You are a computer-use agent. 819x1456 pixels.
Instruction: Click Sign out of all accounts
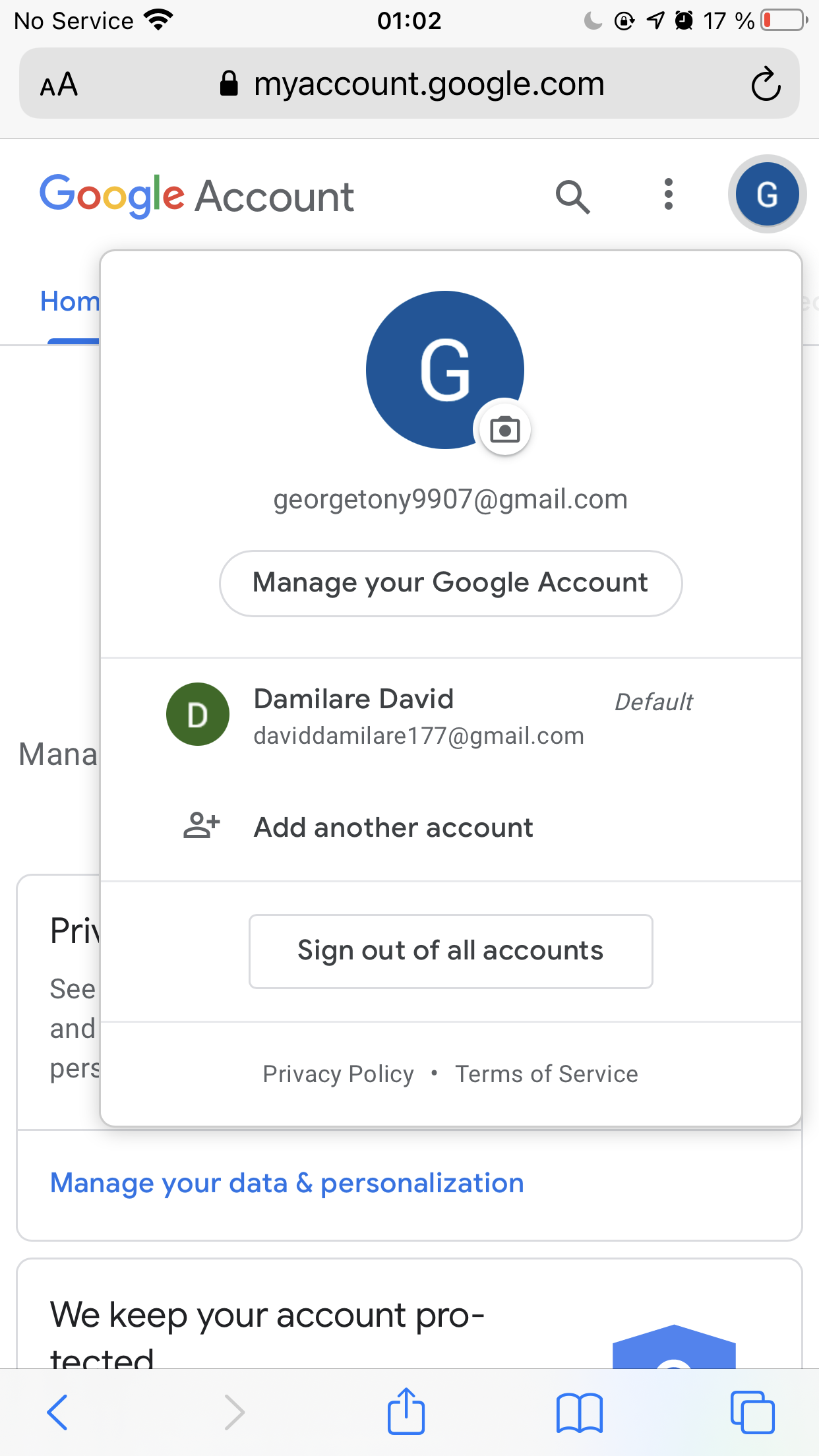[x=450, y=951]
